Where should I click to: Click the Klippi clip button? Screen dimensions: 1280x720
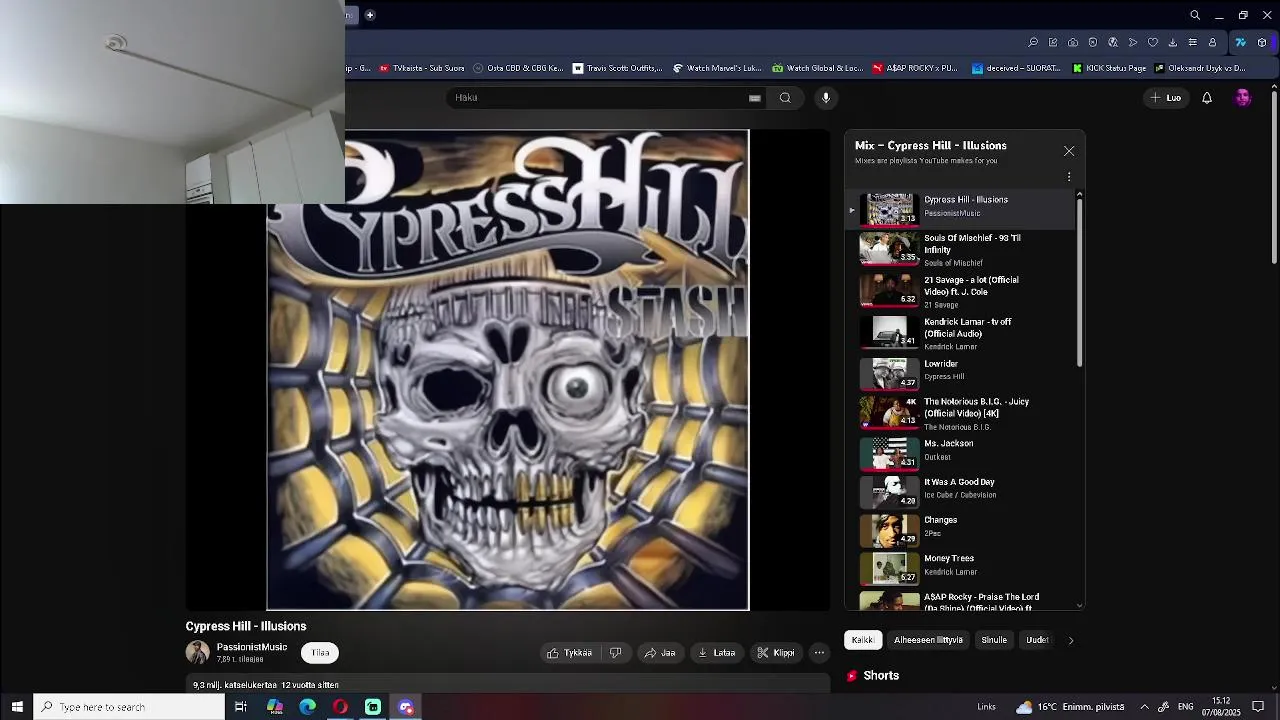[776, 653]
